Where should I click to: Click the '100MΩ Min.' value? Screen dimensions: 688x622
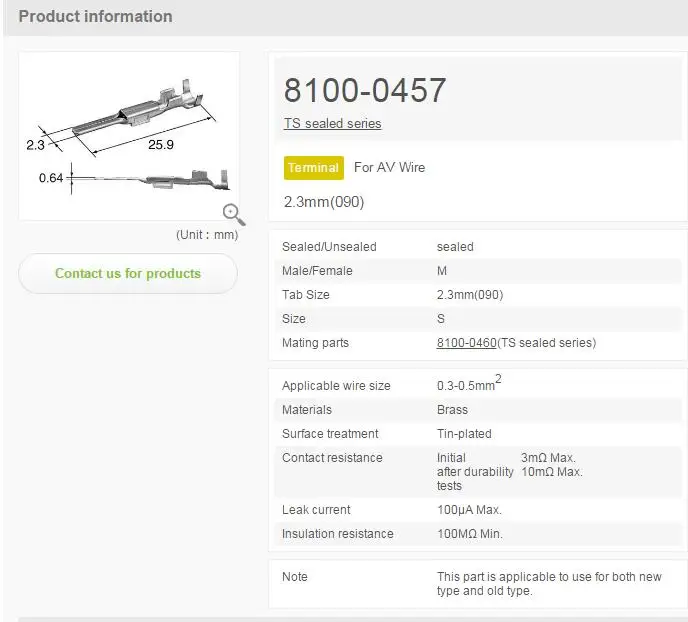point(470,534)
